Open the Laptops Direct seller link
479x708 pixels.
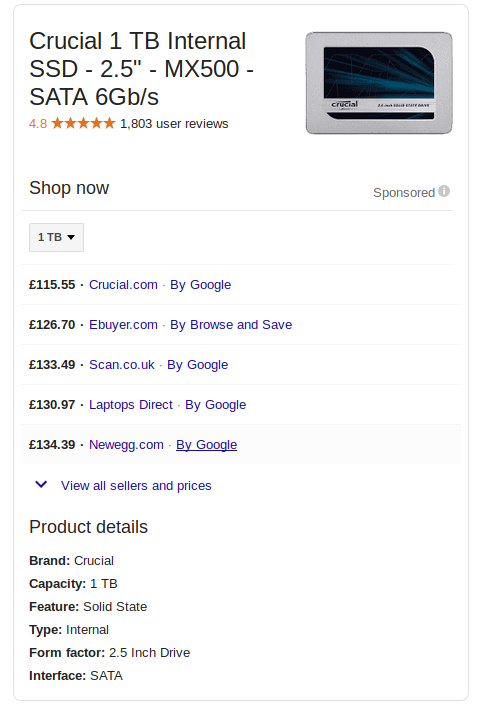click(130, 405)
